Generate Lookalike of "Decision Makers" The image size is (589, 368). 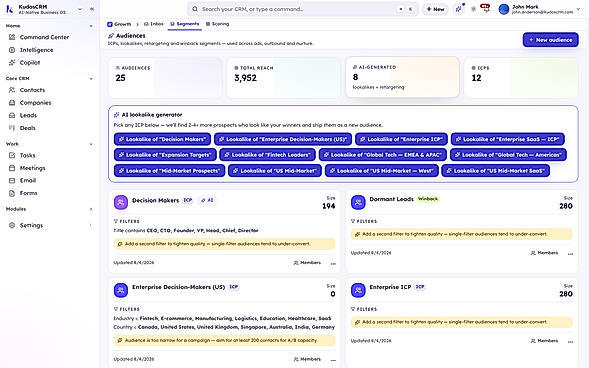[162, 139]
